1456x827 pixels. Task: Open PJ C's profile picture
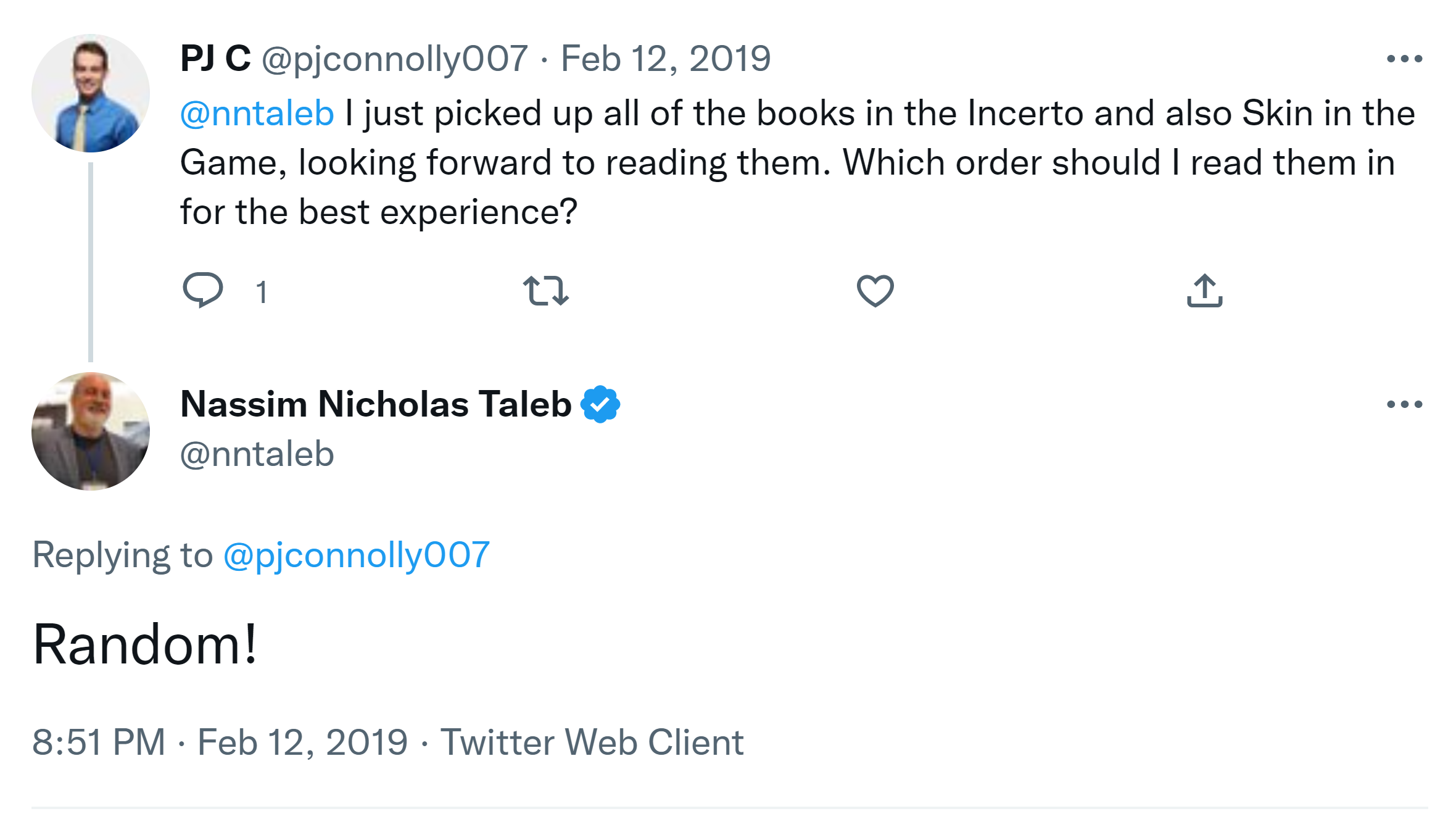pyautogui.click(x=91, y=93)
